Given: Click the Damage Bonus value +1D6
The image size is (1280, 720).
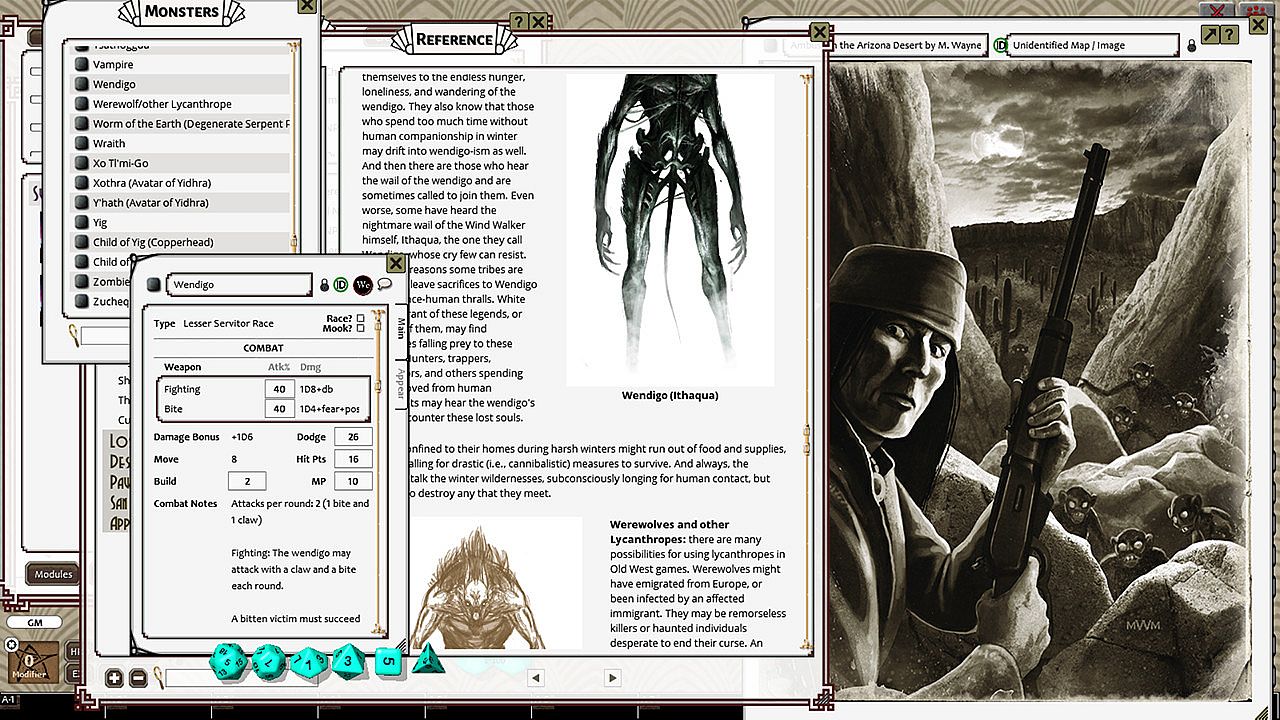Looking at the screenshot, I should (242, 438).
